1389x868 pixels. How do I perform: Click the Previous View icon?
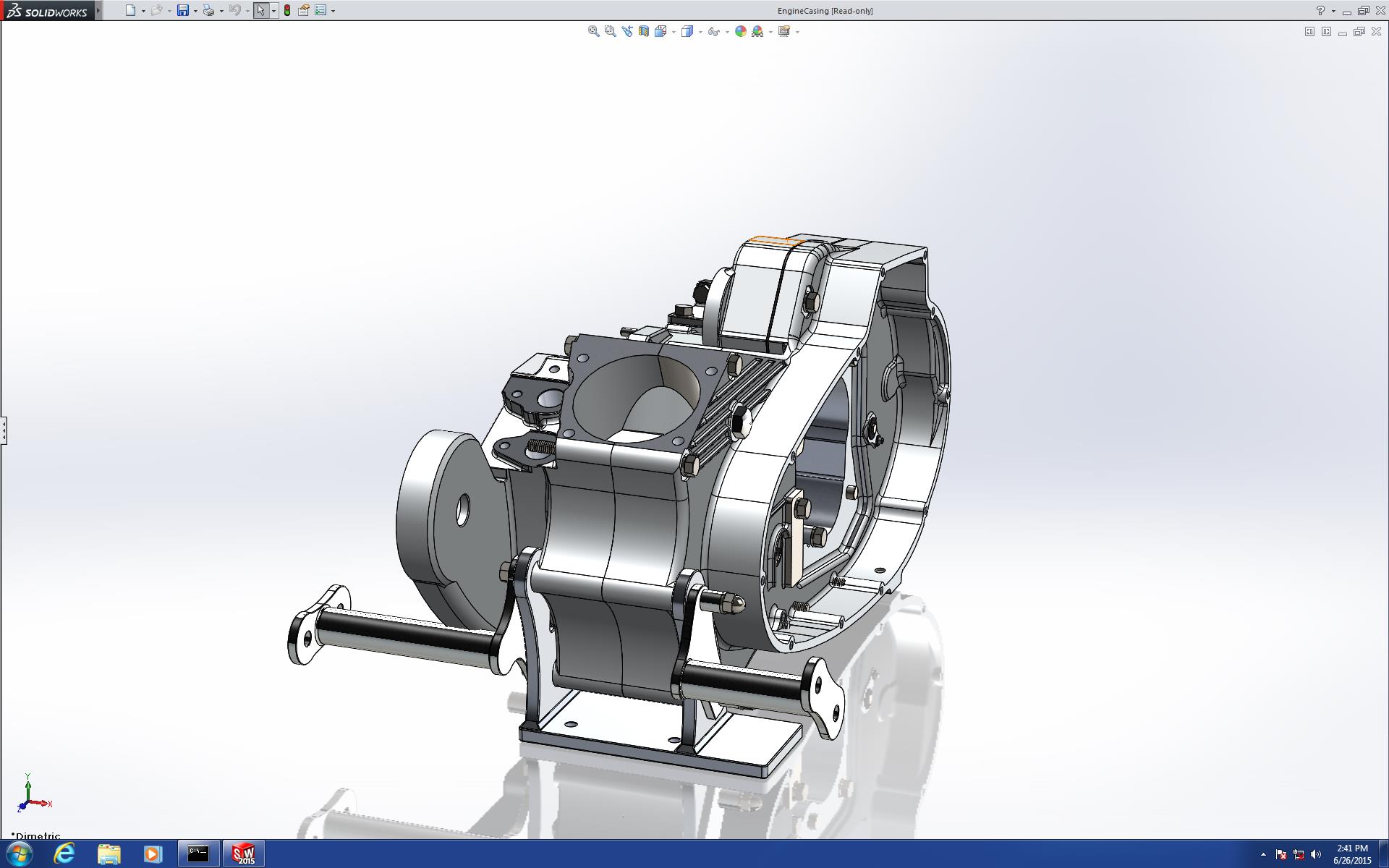(626, 31)
